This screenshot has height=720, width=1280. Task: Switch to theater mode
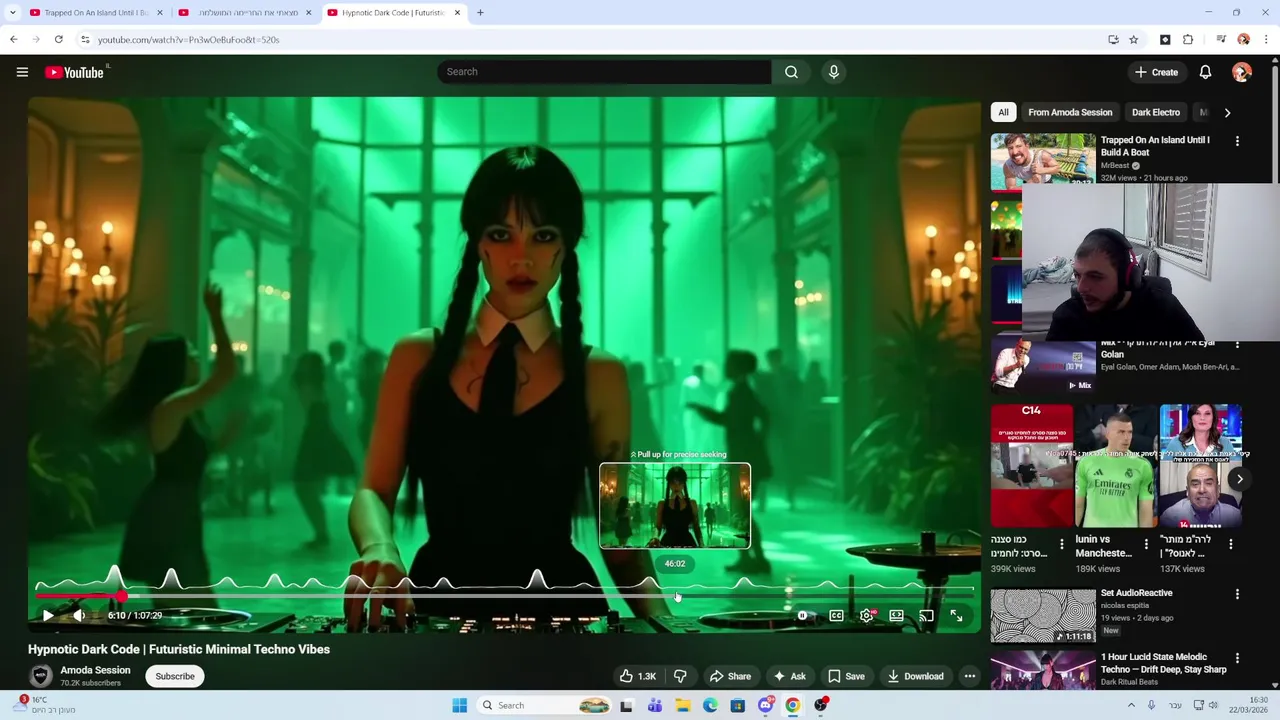897,616
